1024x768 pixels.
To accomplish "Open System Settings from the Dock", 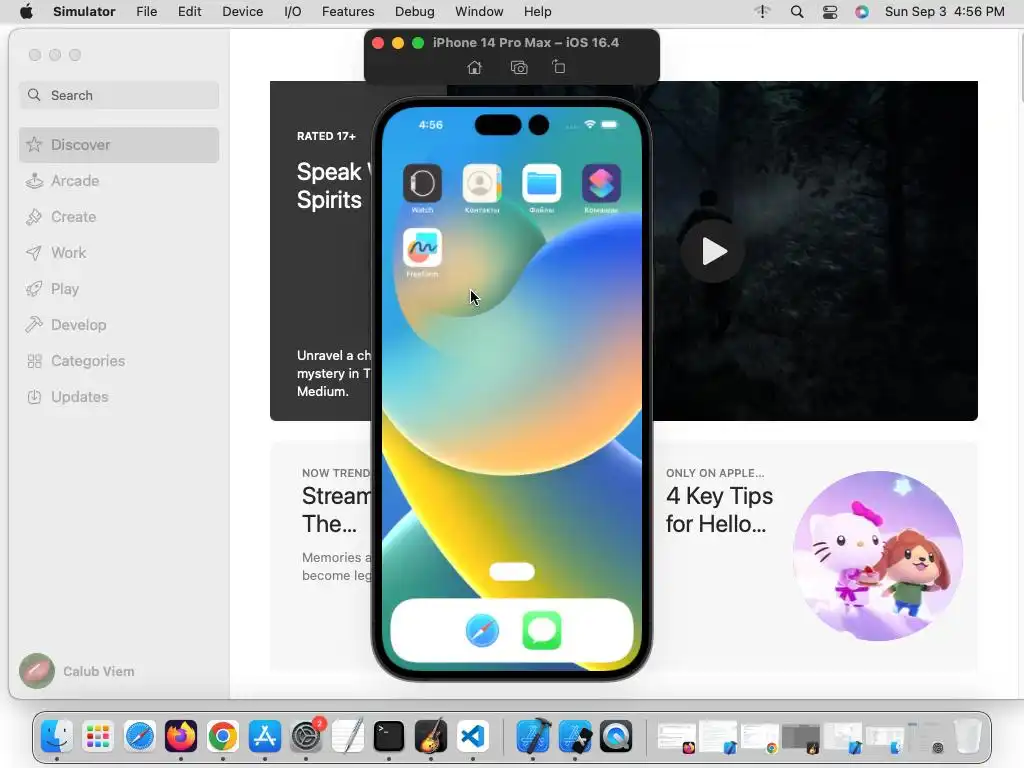I will [x=306, y=737].
